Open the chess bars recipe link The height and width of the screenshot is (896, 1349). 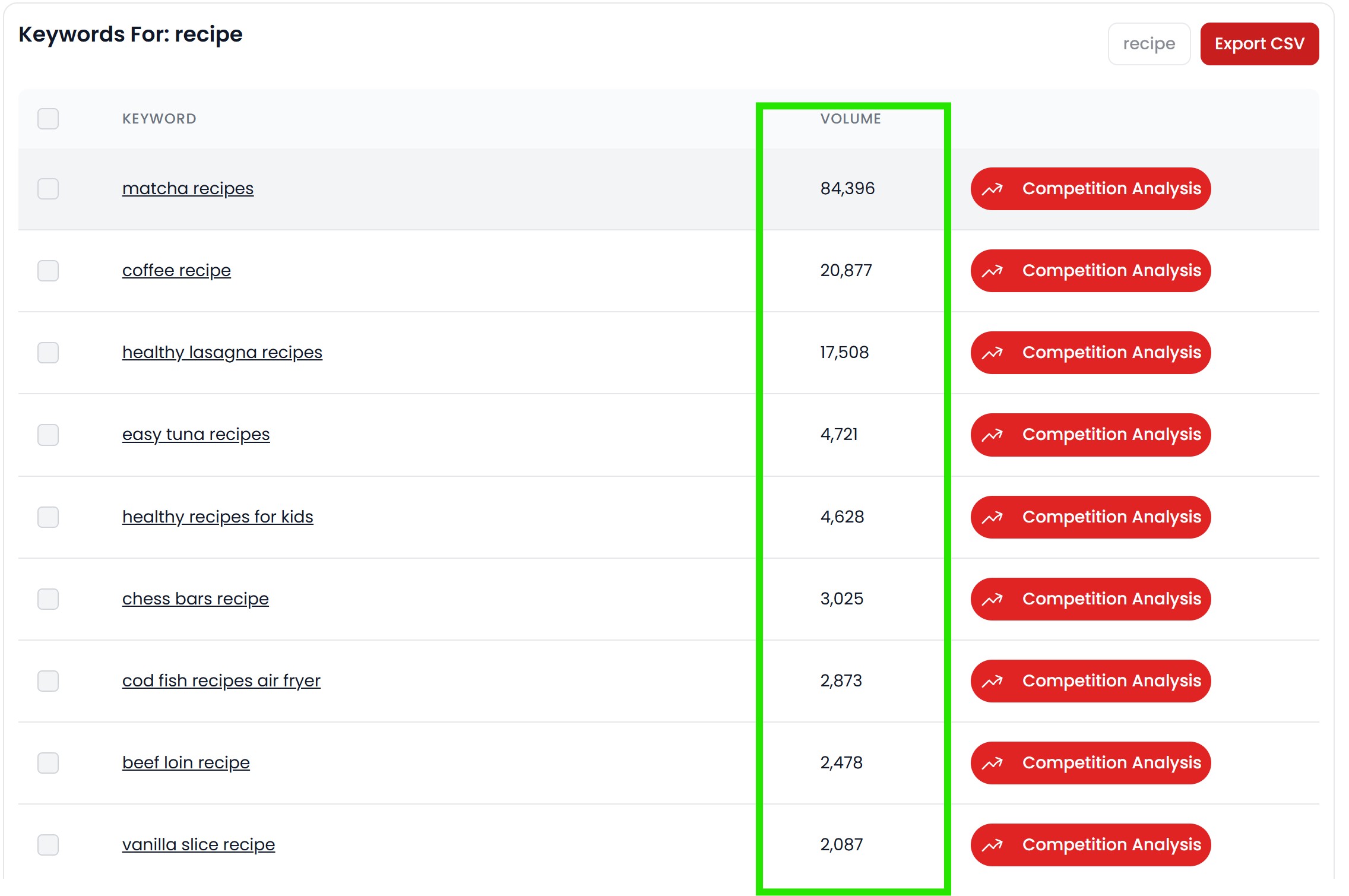pyautogui.click(x=195, y=599)
